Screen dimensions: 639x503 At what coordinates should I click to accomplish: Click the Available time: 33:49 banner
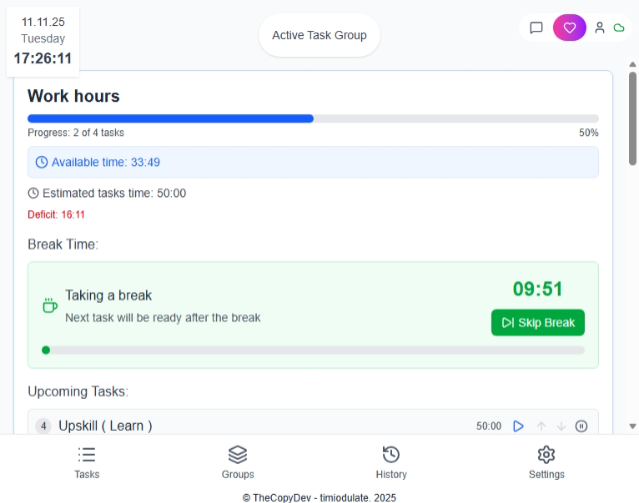[313, 162]
